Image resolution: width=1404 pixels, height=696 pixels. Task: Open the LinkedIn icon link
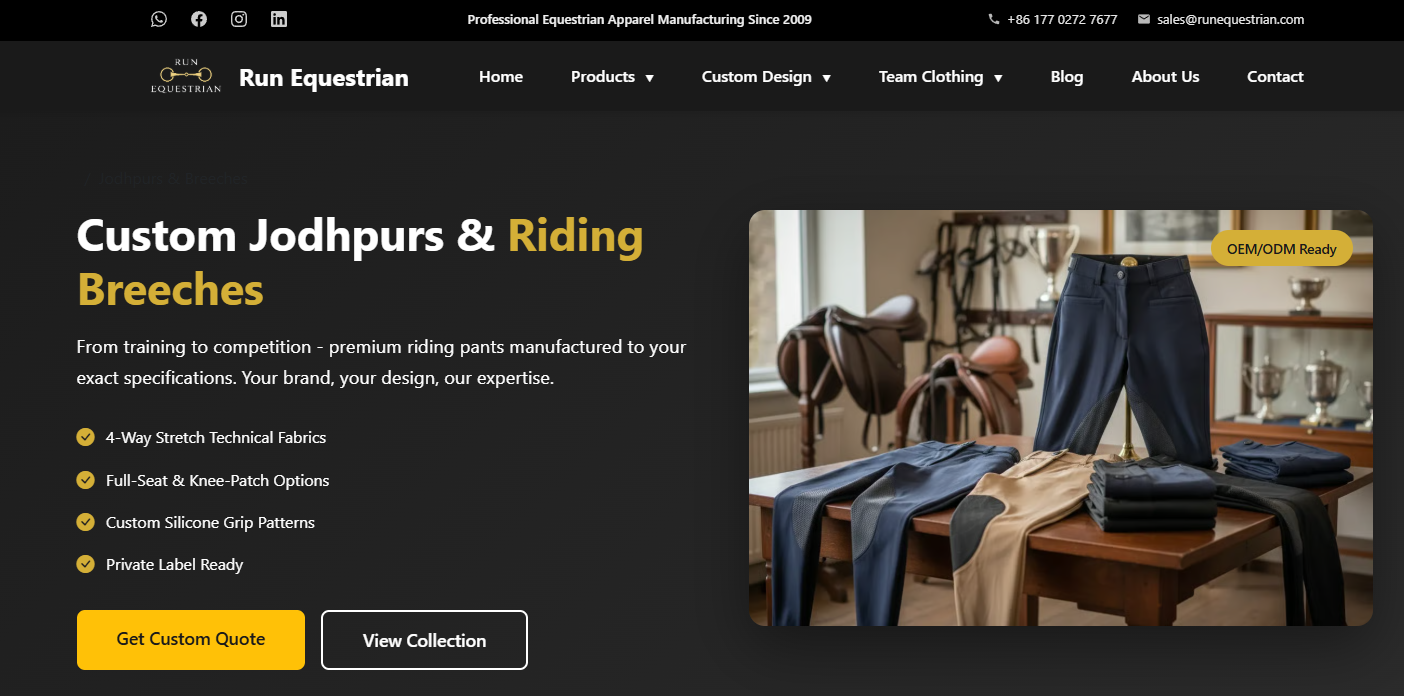pyautogui.click(x=279, y=19)
